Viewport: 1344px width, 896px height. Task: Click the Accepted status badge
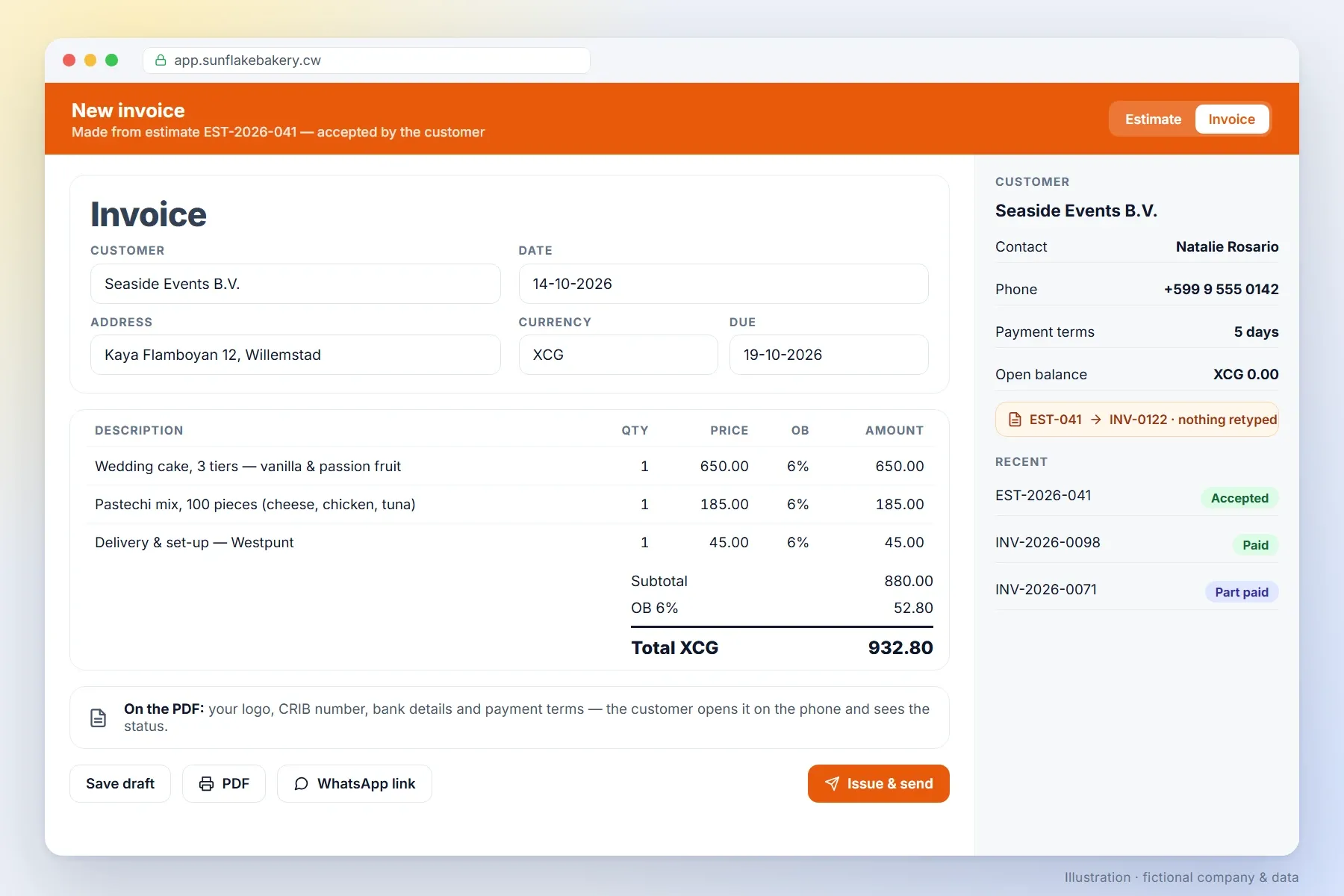[1239, 498]
